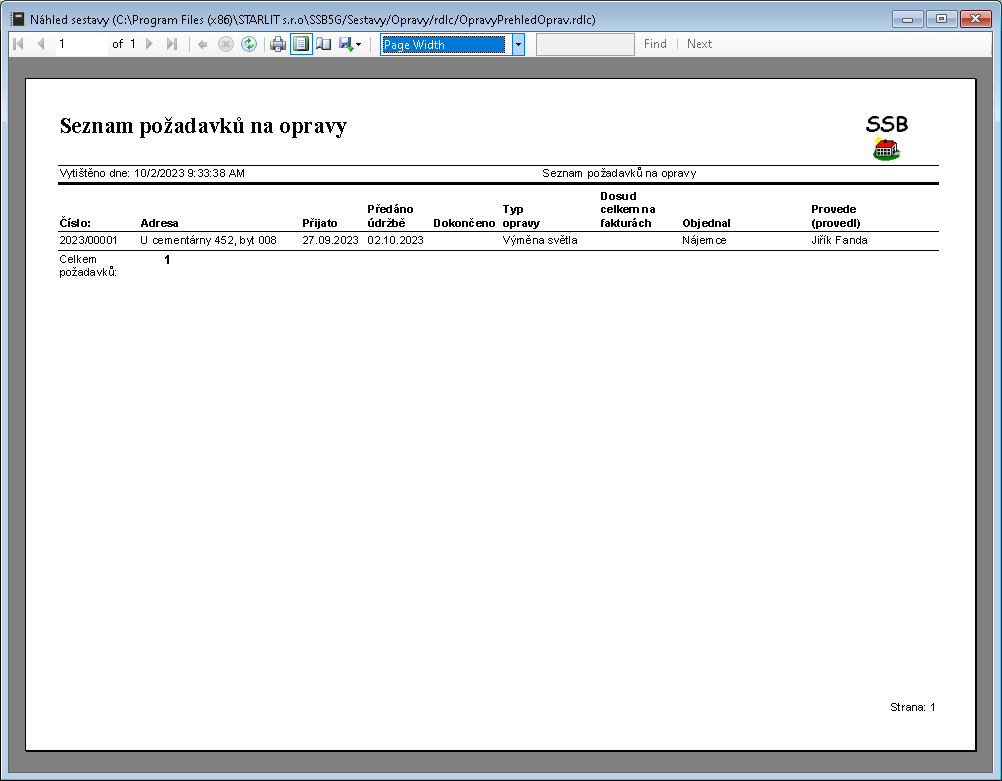Image resolution: width=1002 pixels, height=781 pixels.
Task: Click the SSB house logo in report
Action: tap(886, 150)
